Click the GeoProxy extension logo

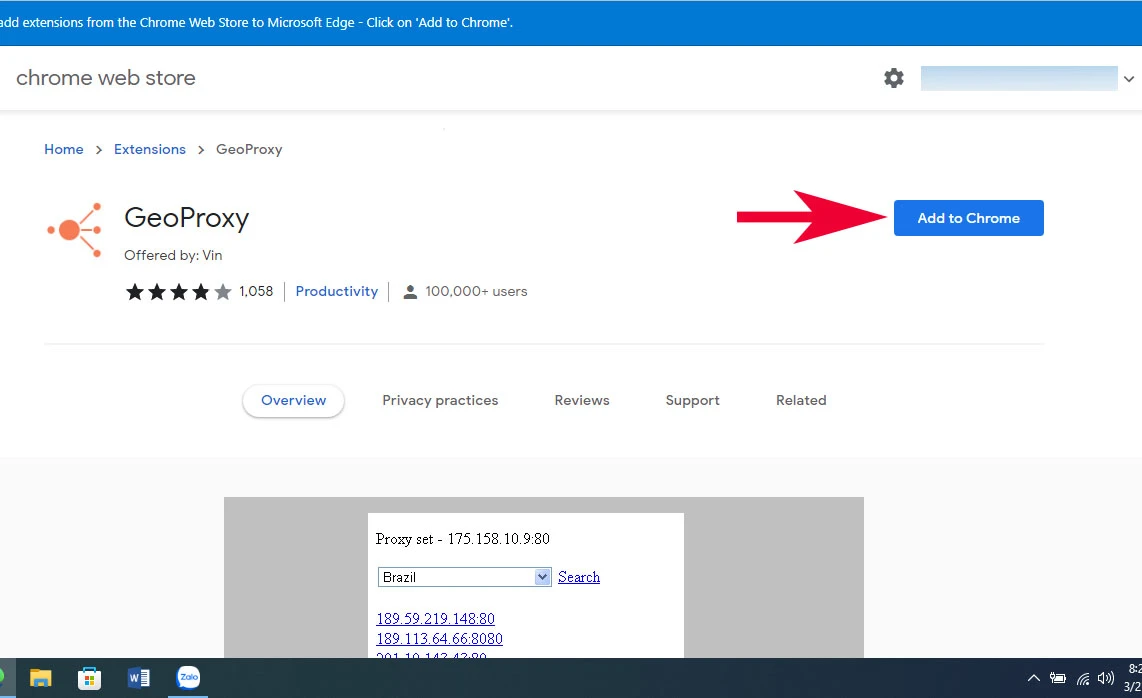(x=75, y=231)
